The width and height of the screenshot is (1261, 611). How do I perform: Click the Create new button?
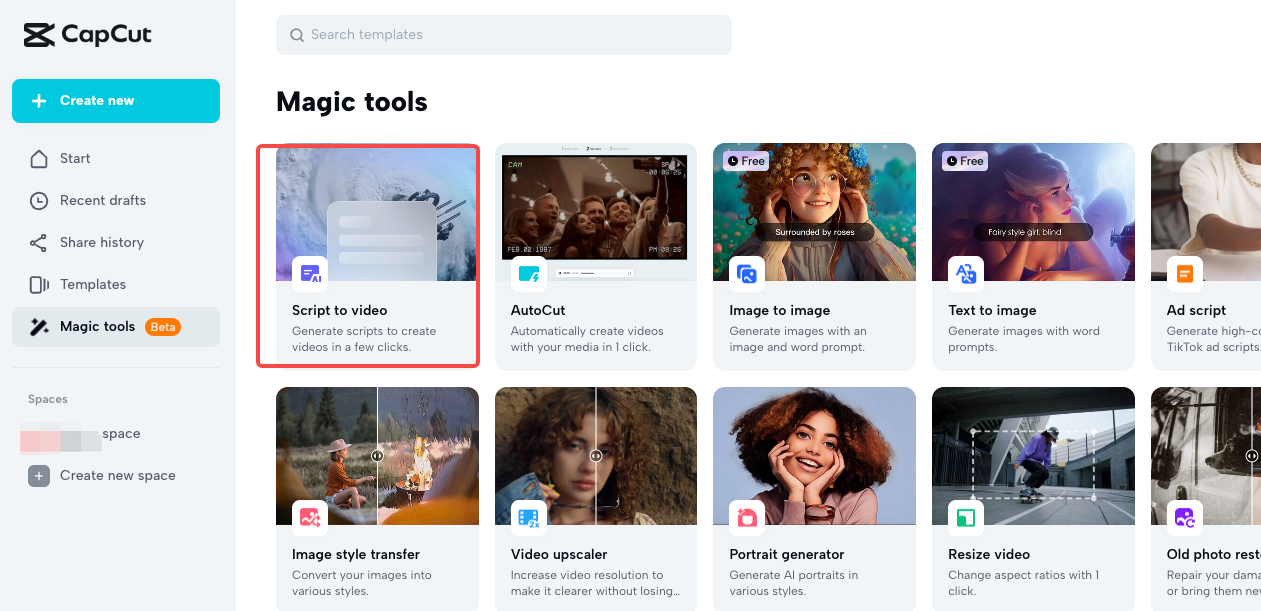115,101
